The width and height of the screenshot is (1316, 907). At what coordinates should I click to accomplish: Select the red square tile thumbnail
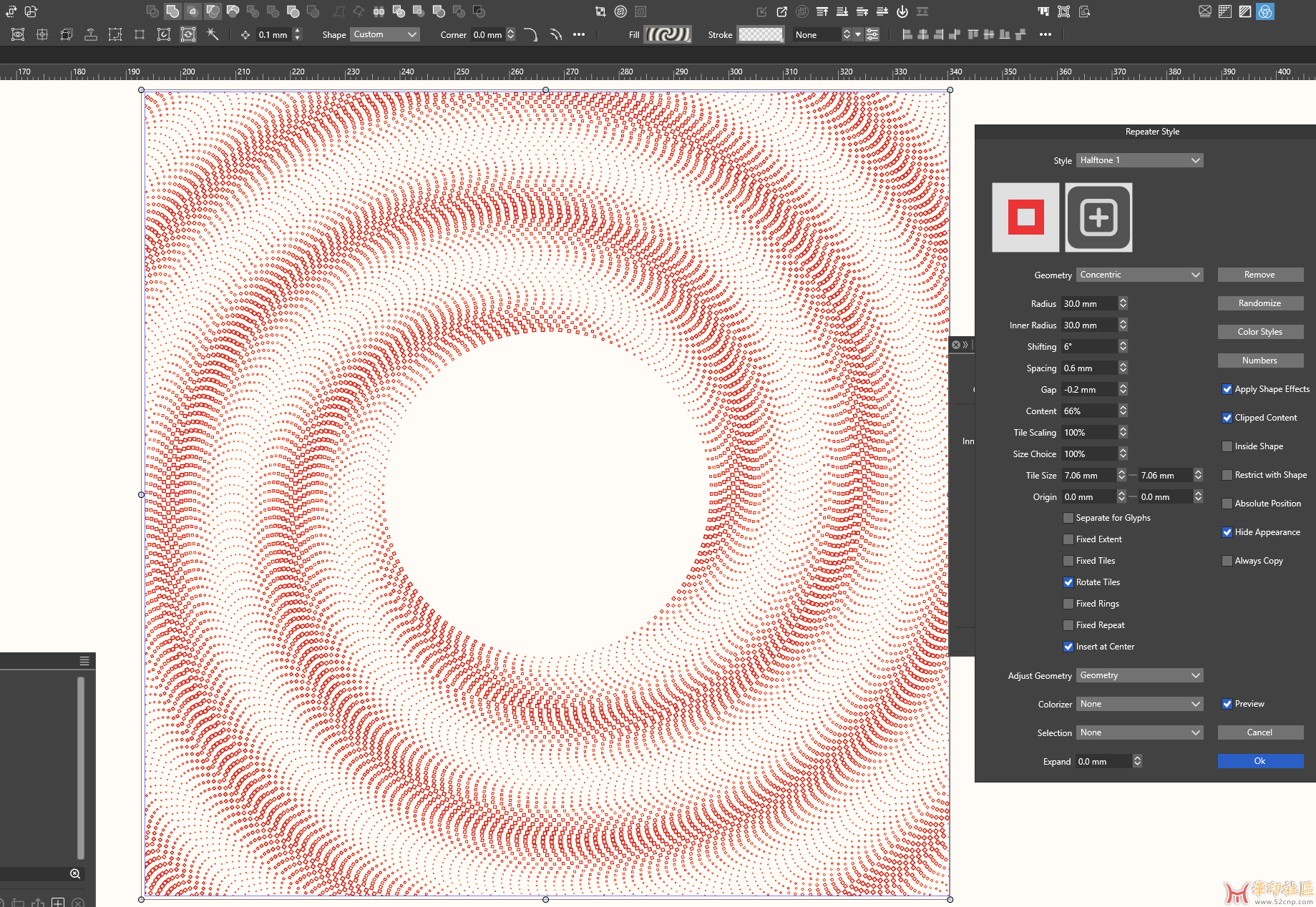1025,217
